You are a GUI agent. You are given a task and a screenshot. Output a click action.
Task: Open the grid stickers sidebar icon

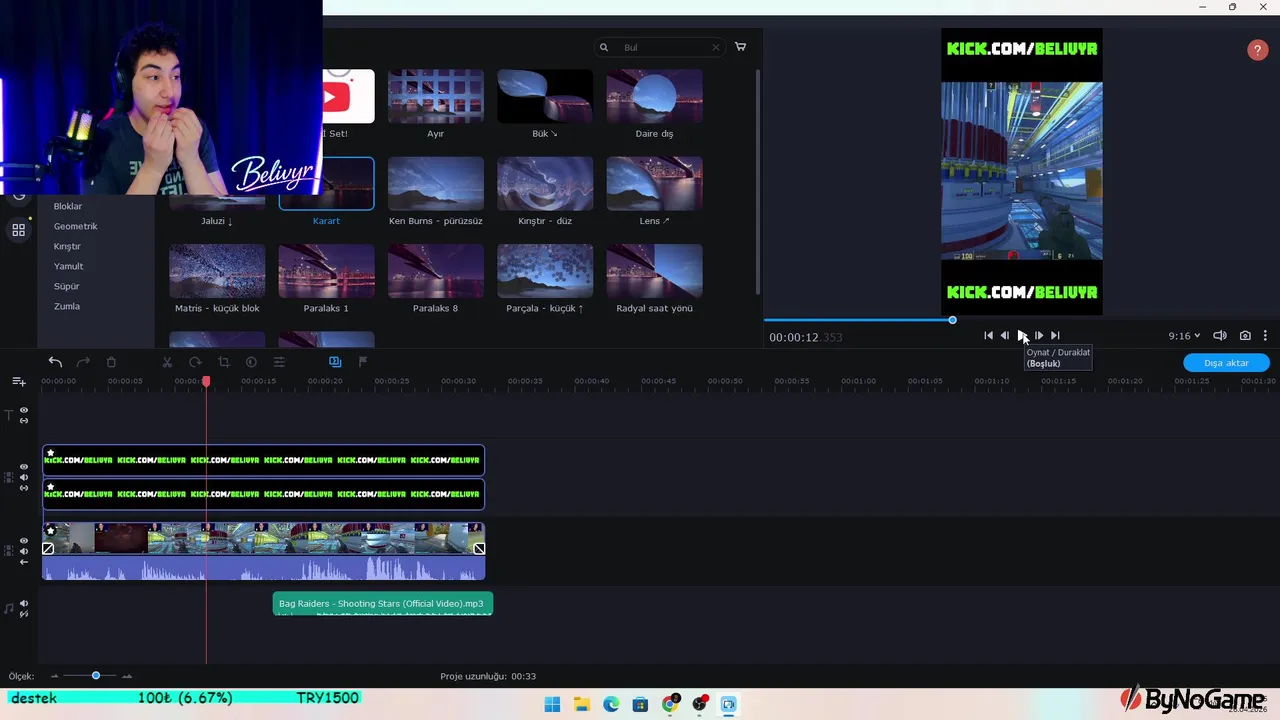click(18, 230)
